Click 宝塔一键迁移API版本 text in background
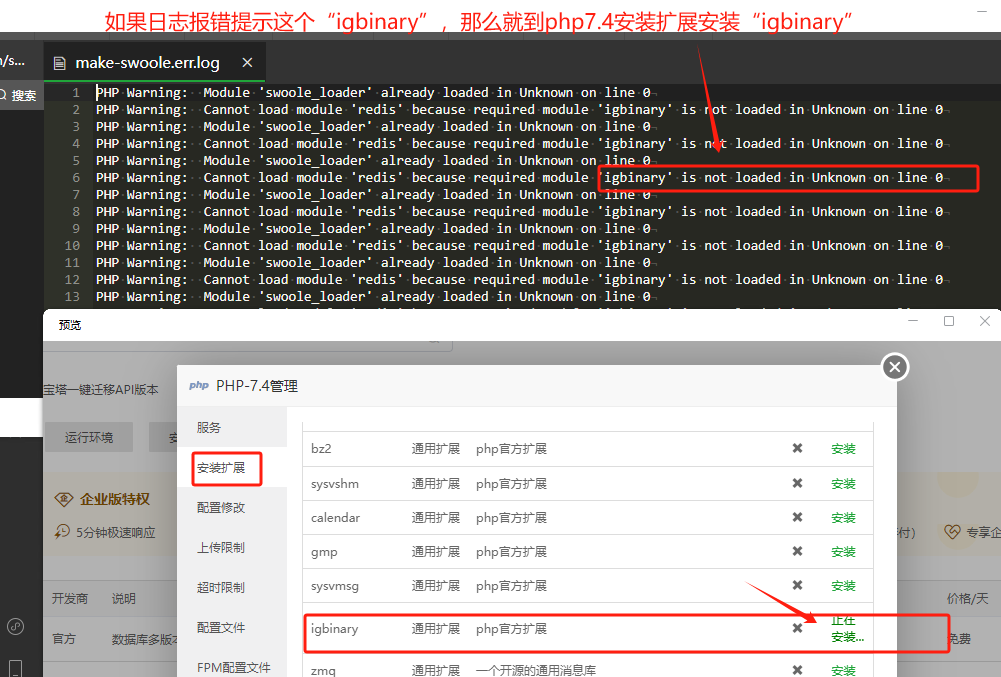1001x677 pixels. point(101,390)
